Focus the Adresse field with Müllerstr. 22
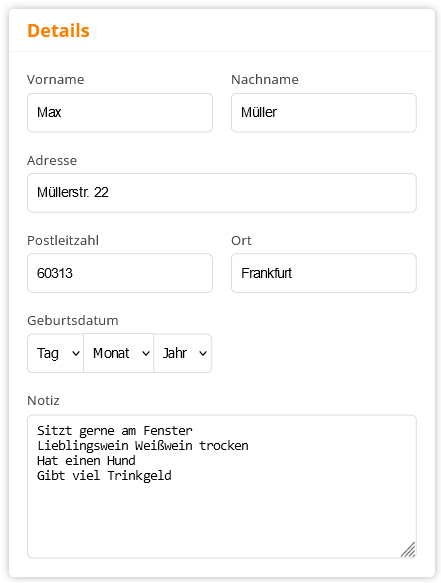Screen dimensions: 441x583 point(222,193)
